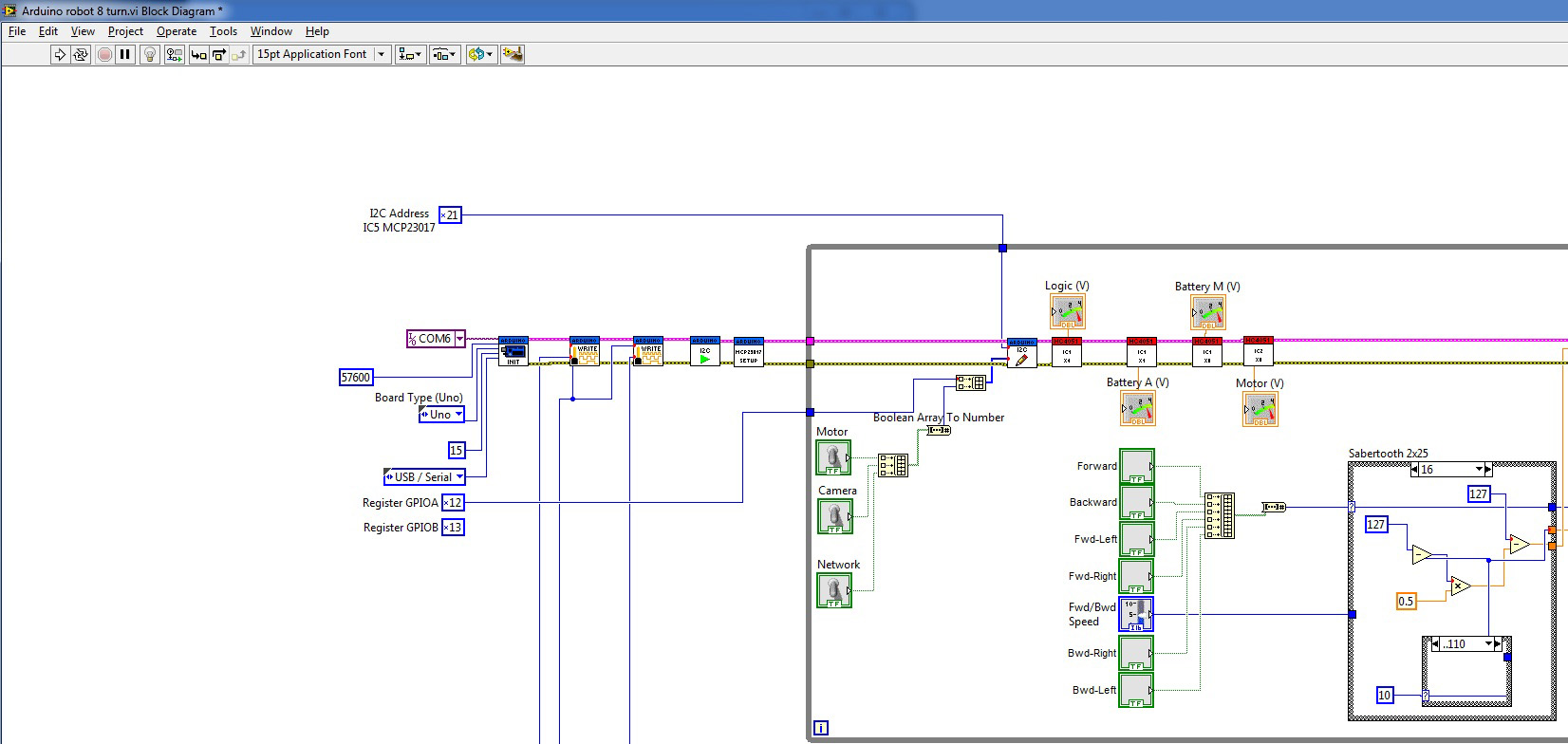
Task: Select the Logic (V) gauge terminal
Action: point(1068,311)
